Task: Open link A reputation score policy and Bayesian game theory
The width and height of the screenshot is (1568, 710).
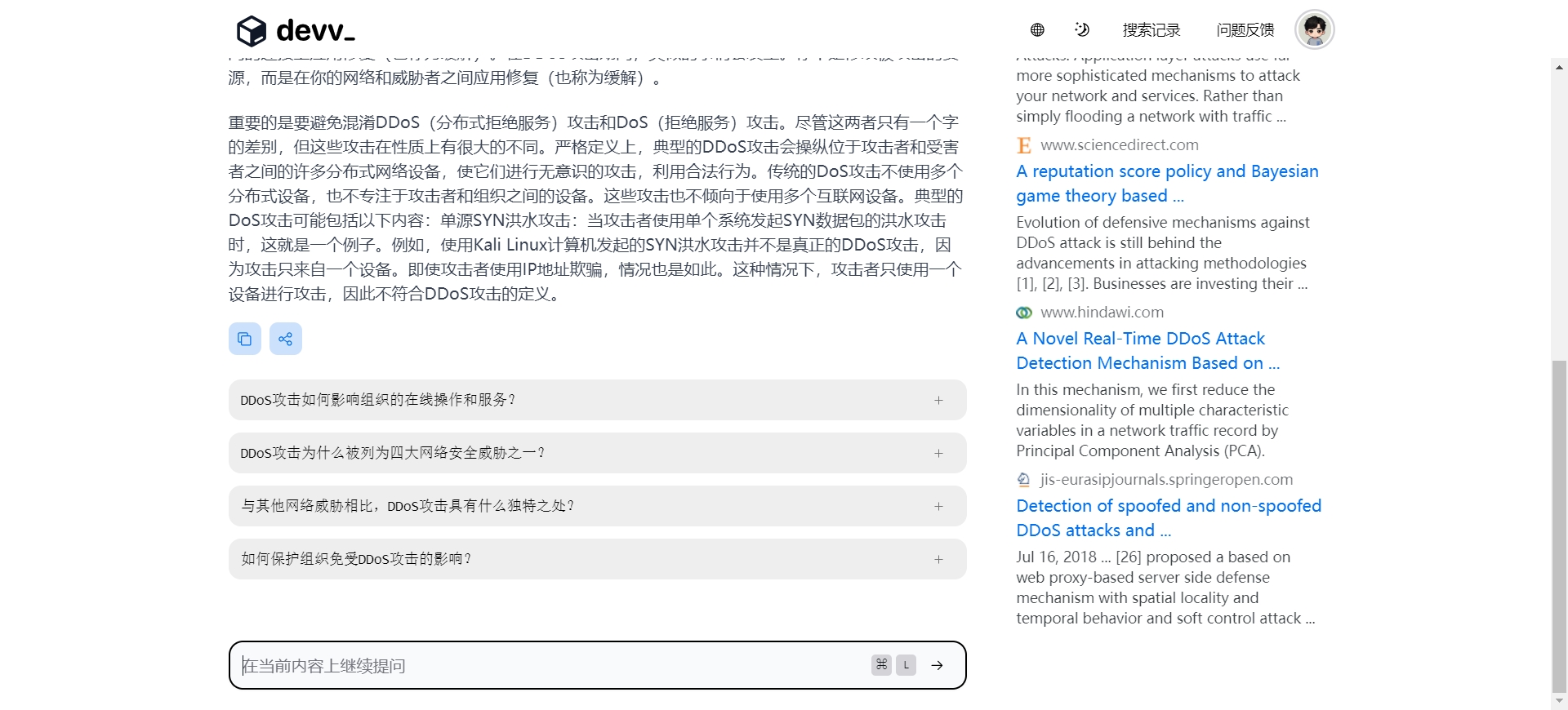Action: [x=1167, y=184]
